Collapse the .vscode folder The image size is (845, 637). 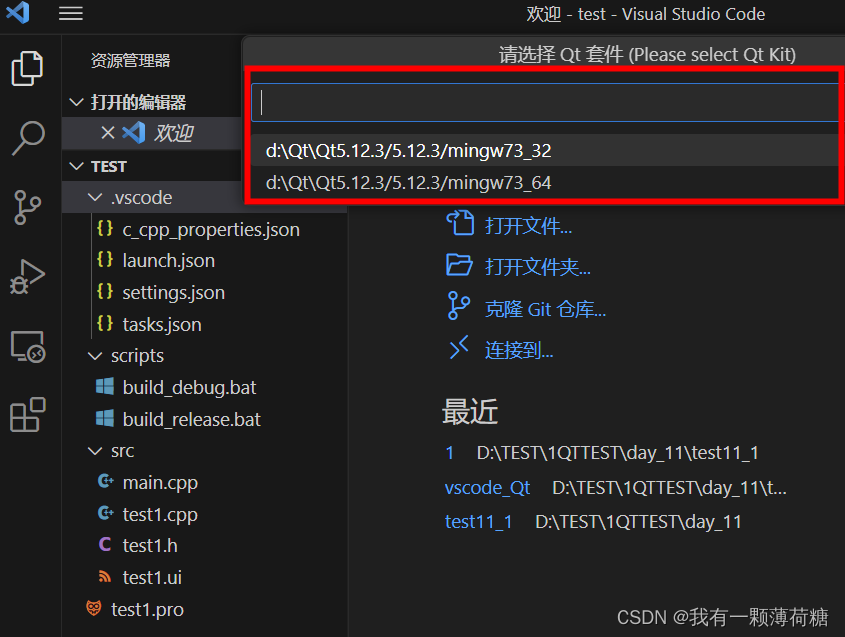tap(95, 197)
